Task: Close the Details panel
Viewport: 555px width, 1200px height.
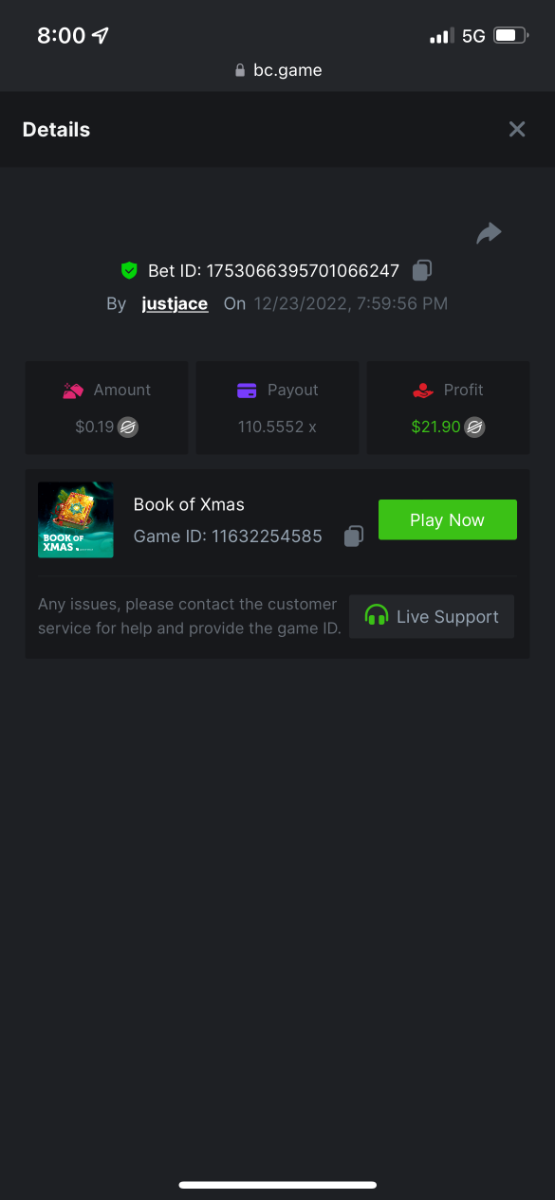Action: [517, 129]
